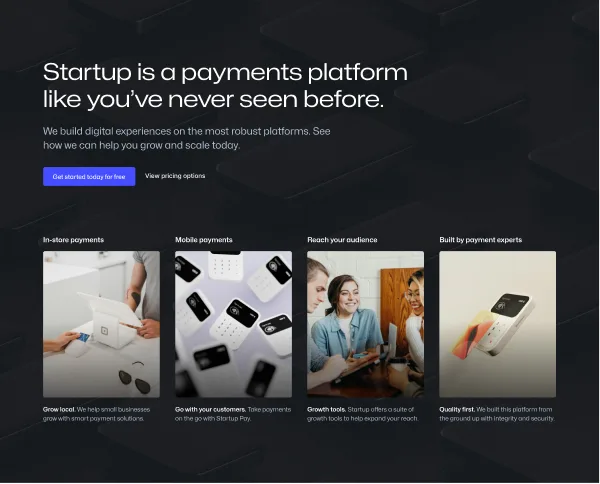Select the Built by payment experts image
The width and height of the screenshot is (600, 484).
pos(497,324)
